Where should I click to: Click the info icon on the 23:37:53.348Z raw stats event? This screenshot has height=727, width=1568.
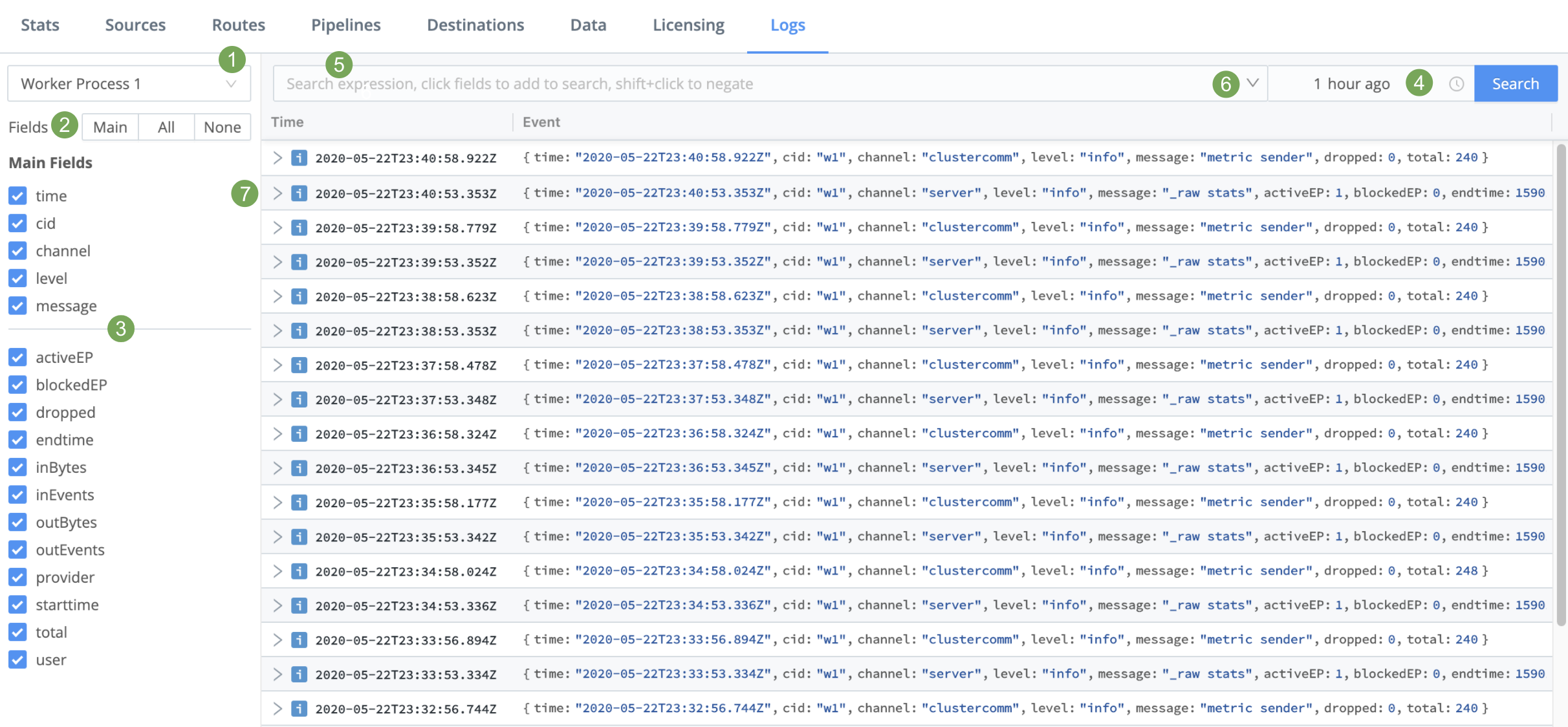(x=299, y=399)
